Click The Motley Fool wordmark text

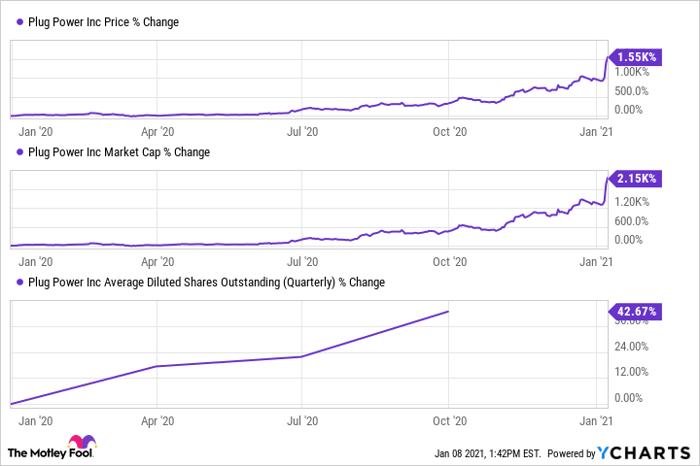coord(37,452)
